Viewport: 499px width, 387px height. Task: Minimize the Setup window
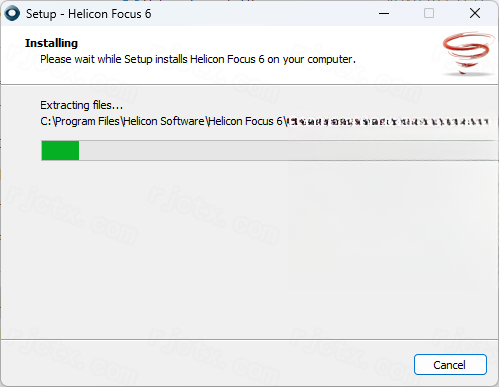(x=384, y=14)
